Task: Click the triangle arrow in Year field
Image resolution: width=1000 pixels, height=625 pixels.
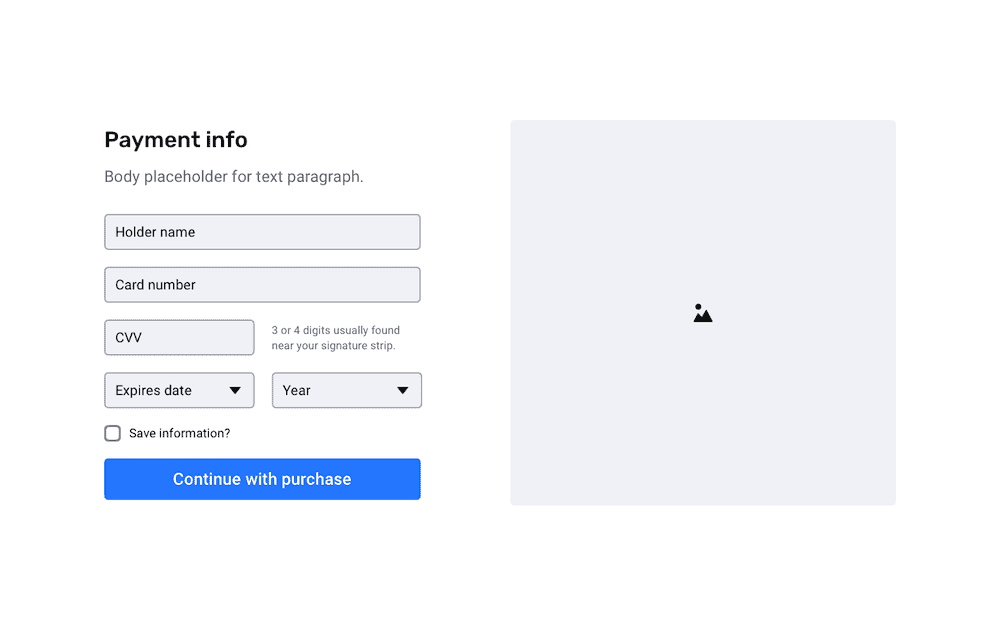Action: [x=402, y=390]
